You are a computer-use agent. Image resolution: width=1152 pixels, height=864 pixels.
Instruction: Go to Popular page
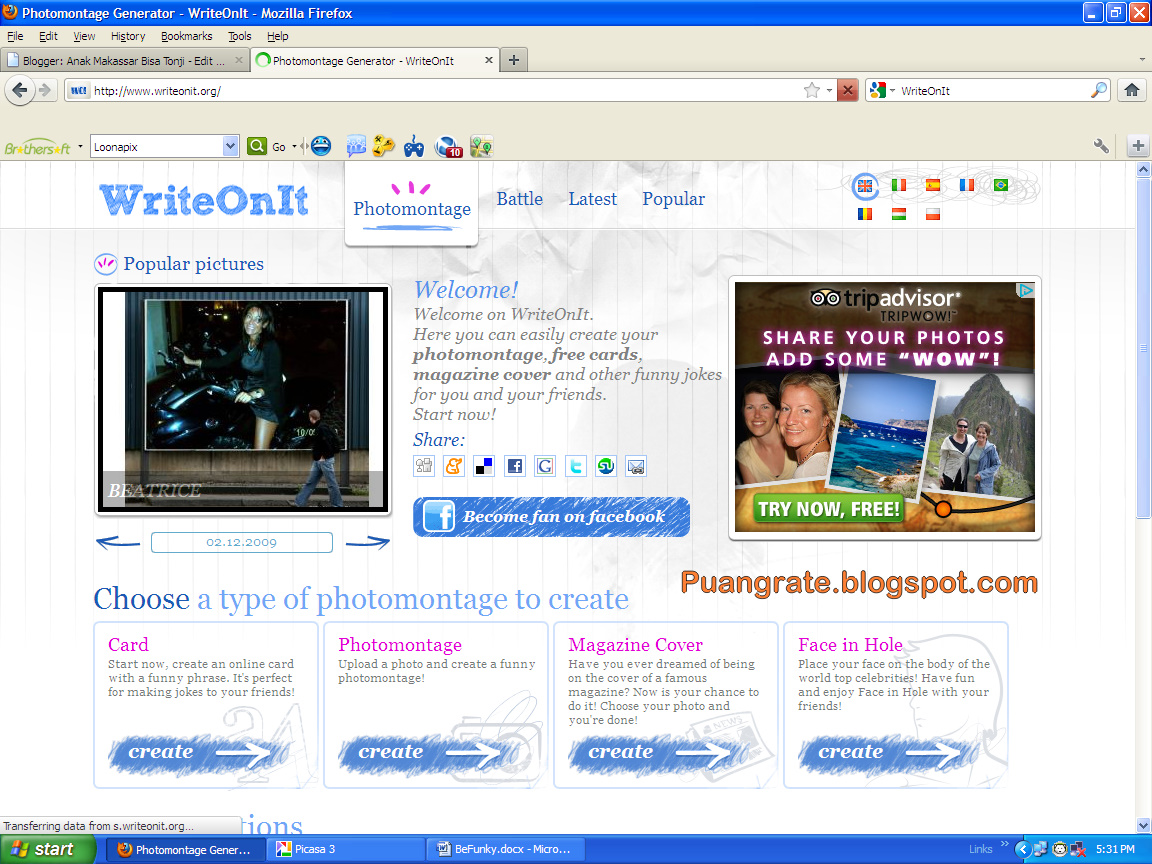point(673,199)
